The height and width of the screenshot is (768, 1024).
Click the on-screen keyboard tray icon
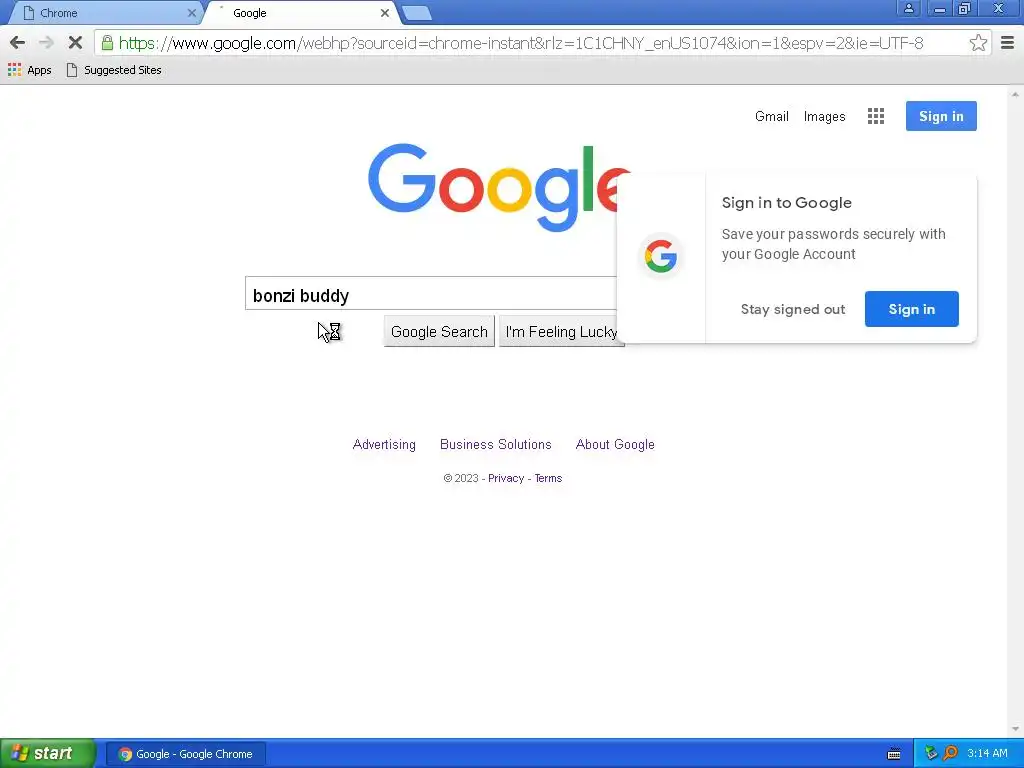(894, 754)
